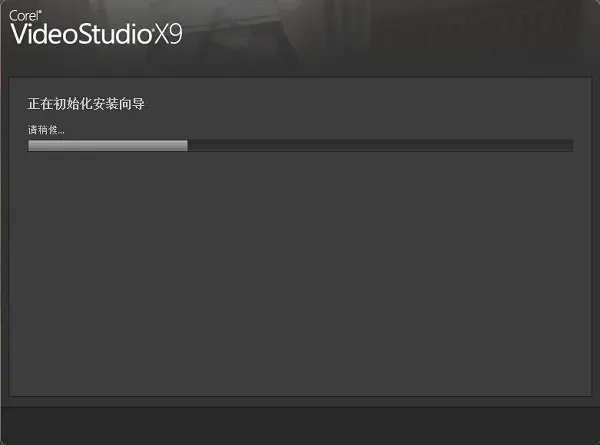Click the Corel brand name in logo

coord(24,16)
